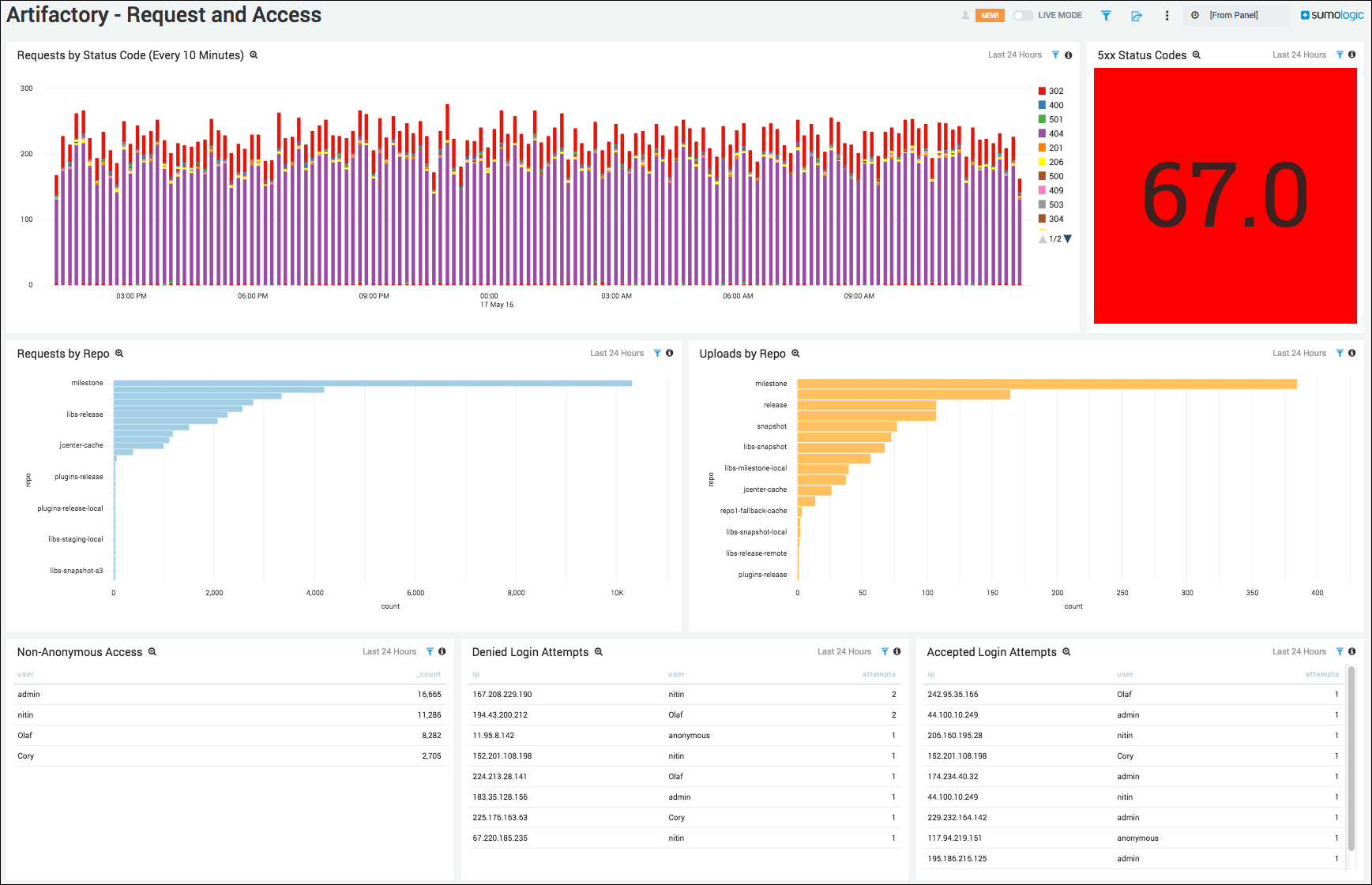Screen dimensions: 1372x885
Task: Filter the Accepted Login Attempts panel
Action: (x=1340, y=652)
